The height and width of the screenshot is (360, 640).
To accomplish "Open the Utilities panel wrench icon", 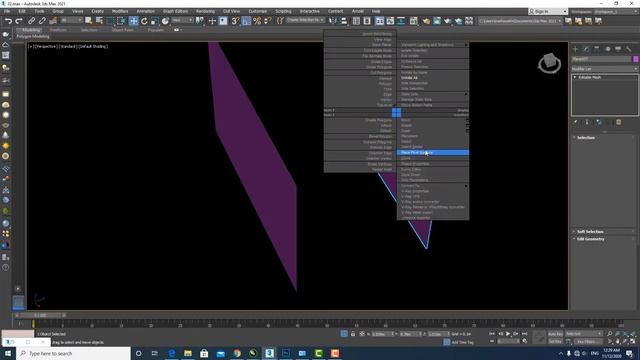I will (629, 49).
